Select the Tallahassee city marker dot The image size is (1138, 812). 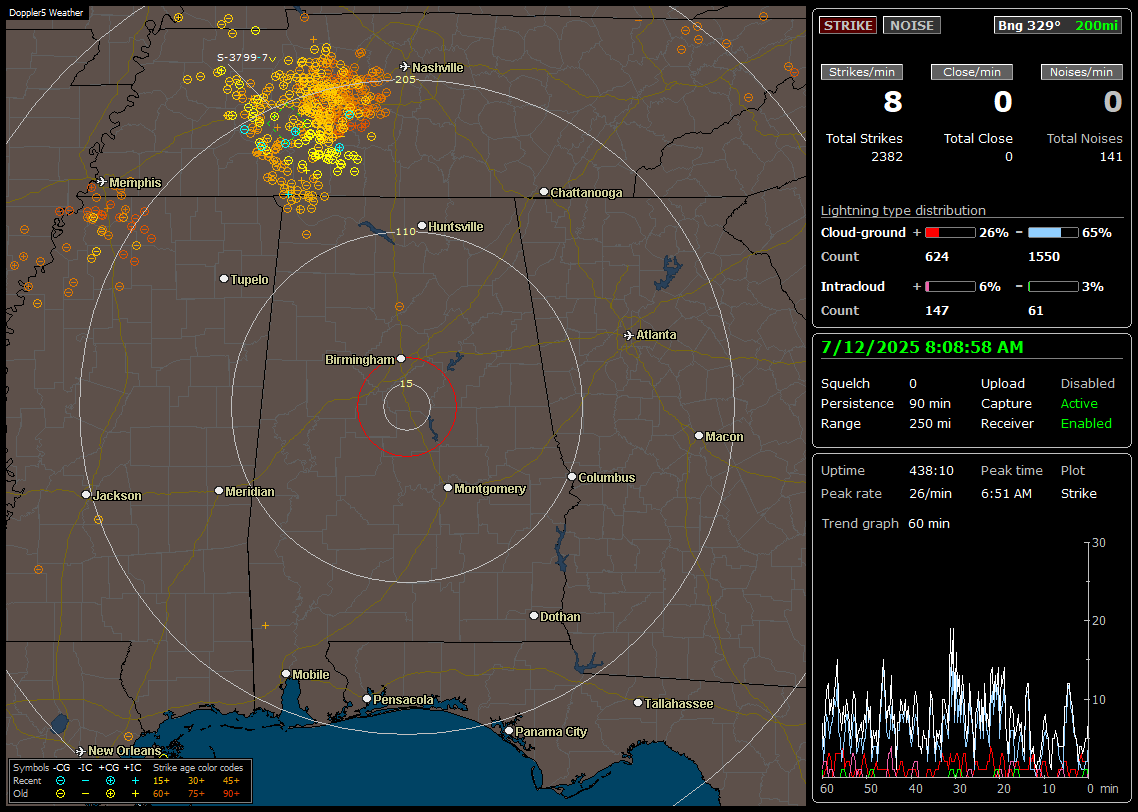tap(638, 702)
